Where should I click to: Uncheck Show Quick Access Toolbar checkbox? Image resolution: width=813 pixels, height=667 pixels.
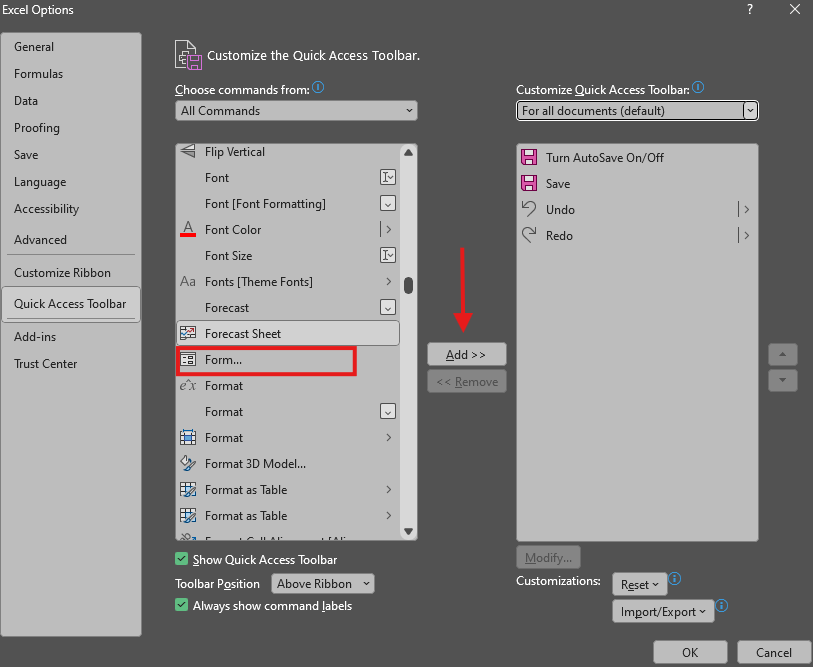pyautogui.click(x=182, y=560)
